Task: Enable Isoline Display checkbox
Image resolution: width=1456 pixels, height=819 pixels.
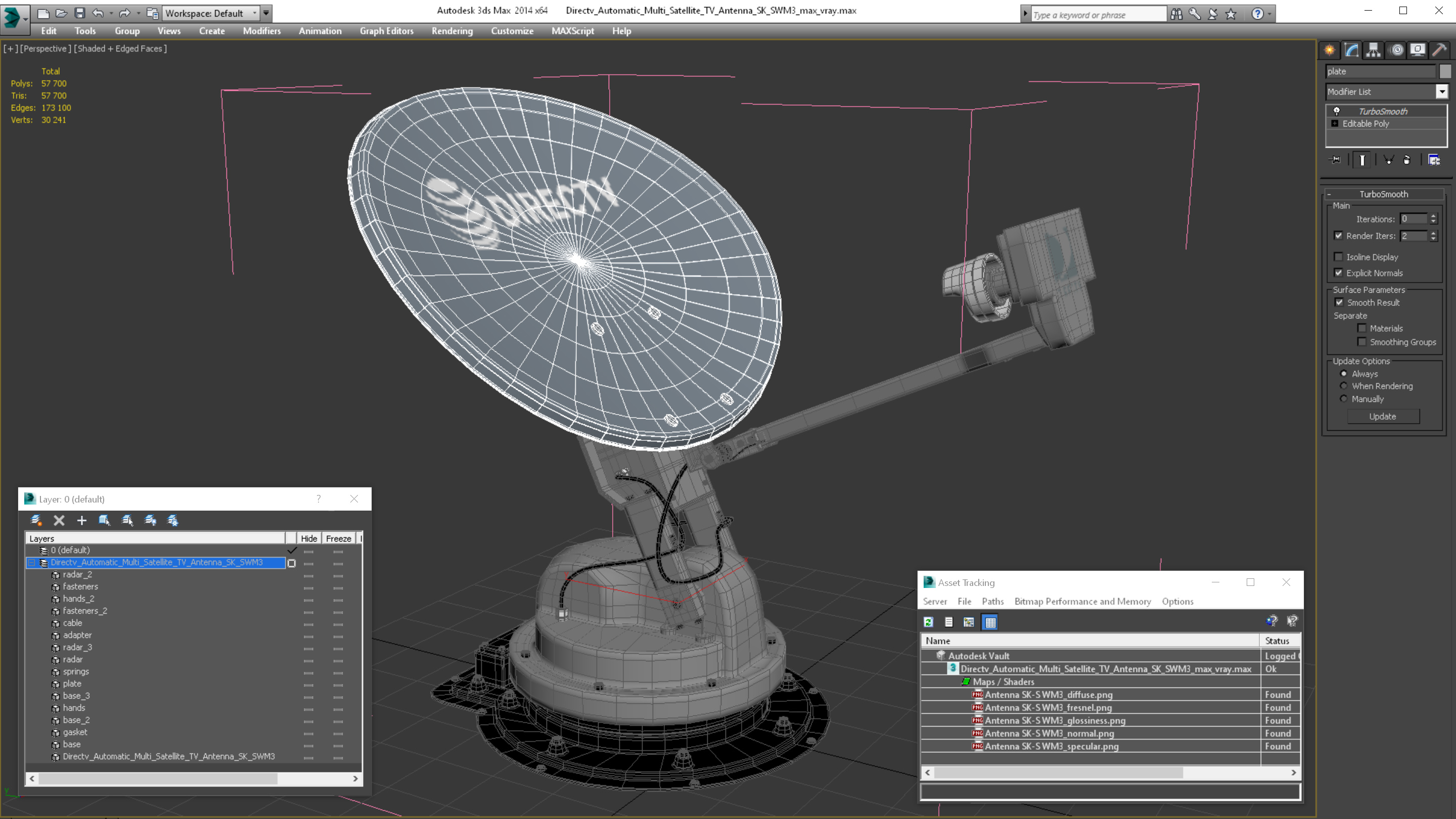Action: (x=1338, y=257)
